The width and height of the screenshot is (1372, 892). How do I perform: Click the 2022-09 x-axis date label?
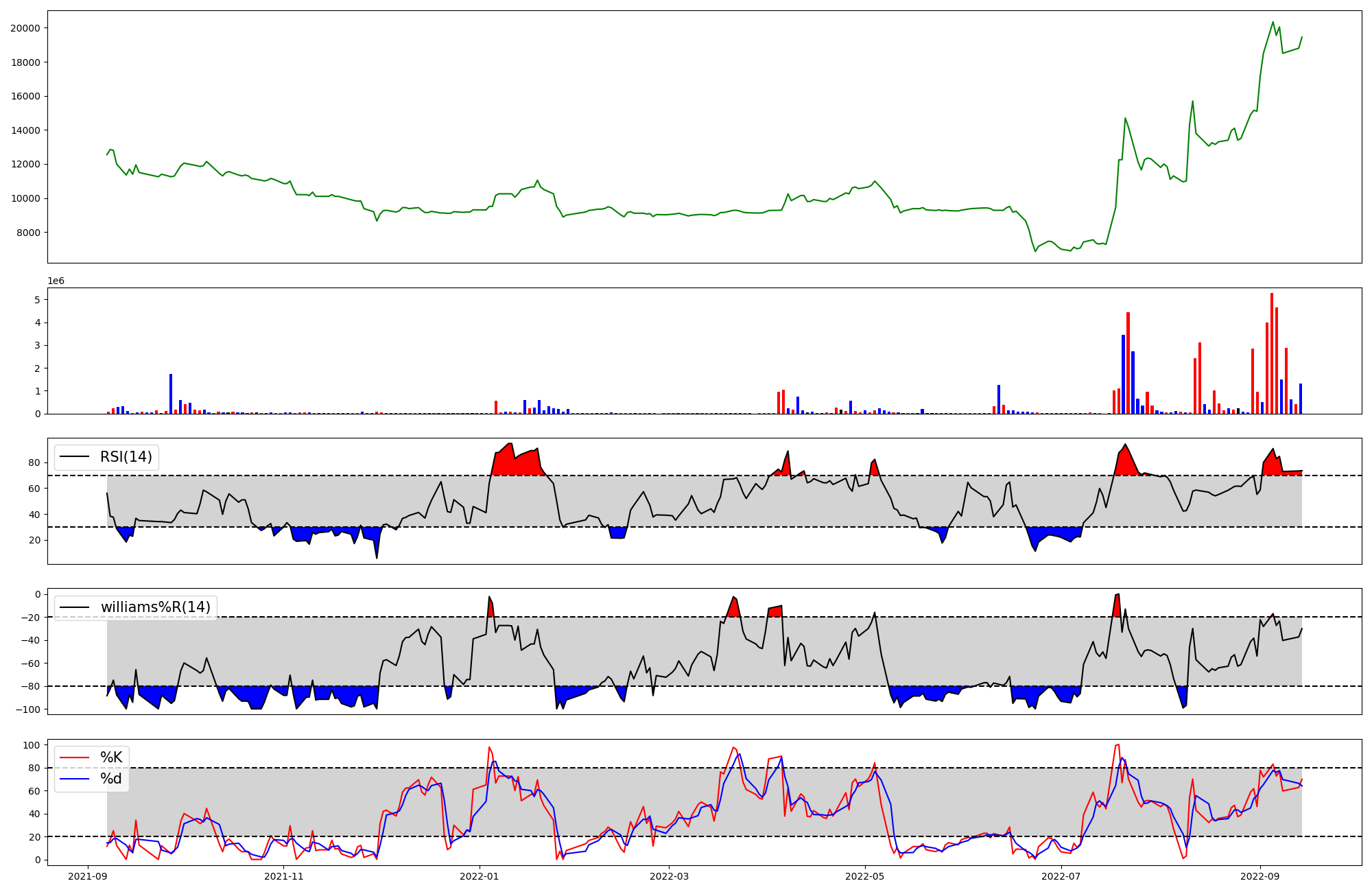(x=1259, y=876)
